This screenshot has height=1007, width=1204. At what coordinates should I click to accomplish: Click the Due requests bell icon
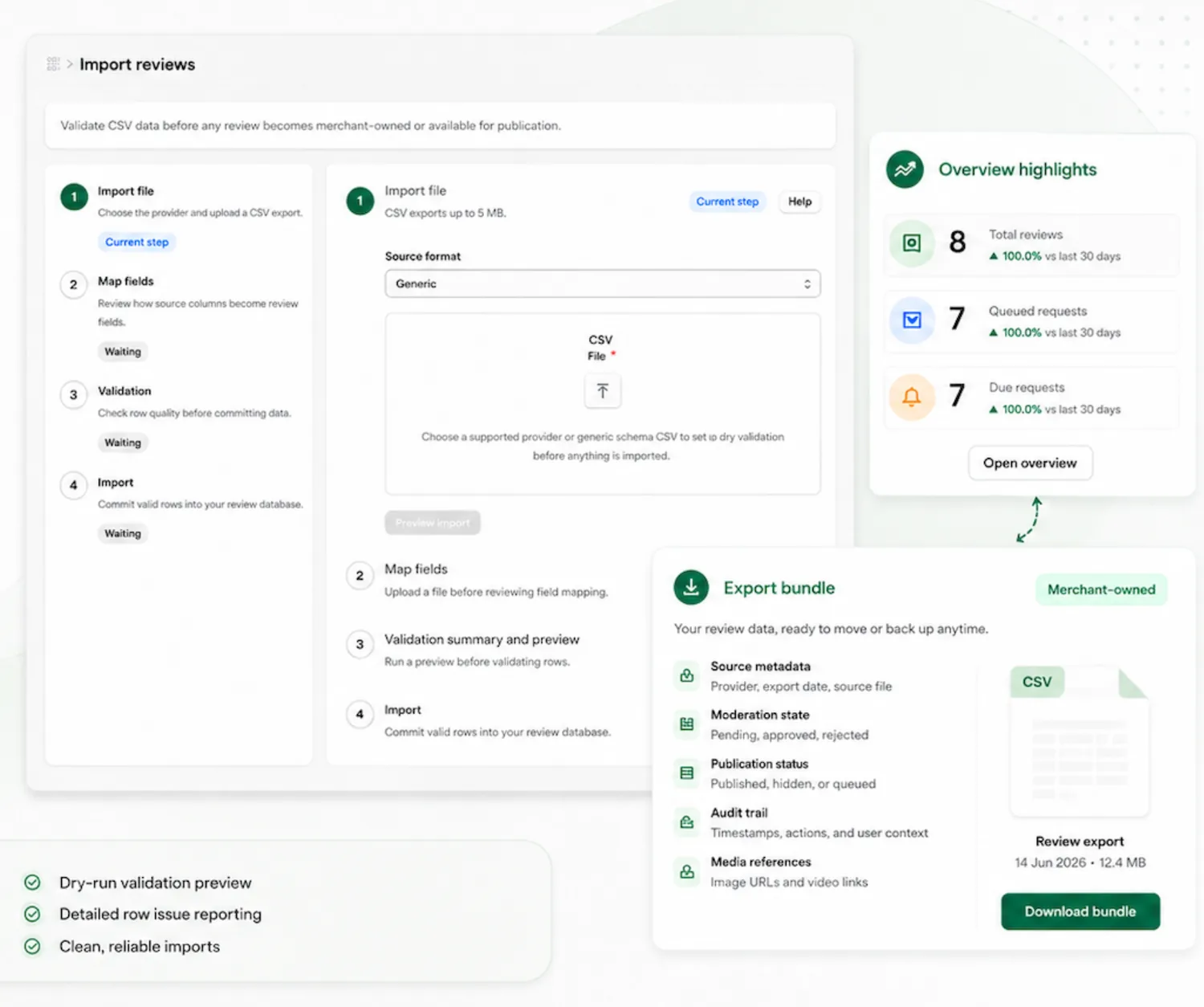912,397
